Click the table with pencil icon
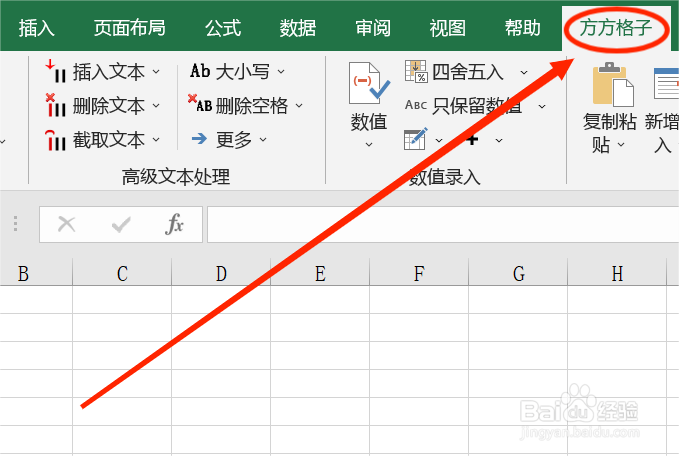This screenshot has height=456, width=679. [x=416, y=139]
